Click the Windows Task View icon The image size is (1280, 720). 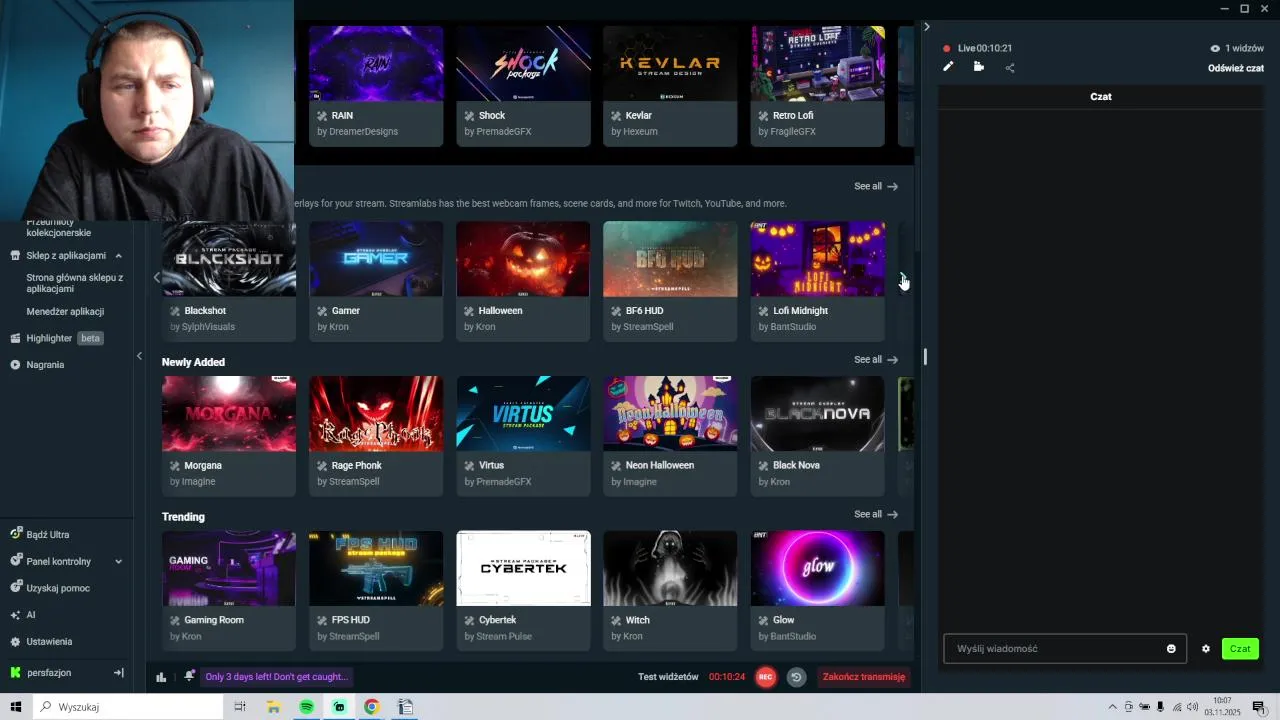(x=240, y=707)
